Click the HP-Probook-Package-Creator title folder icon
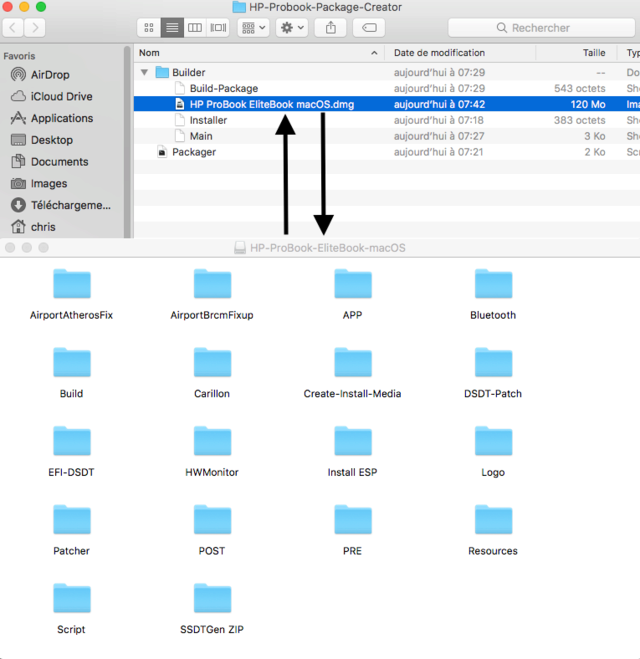 pos(239,7)
